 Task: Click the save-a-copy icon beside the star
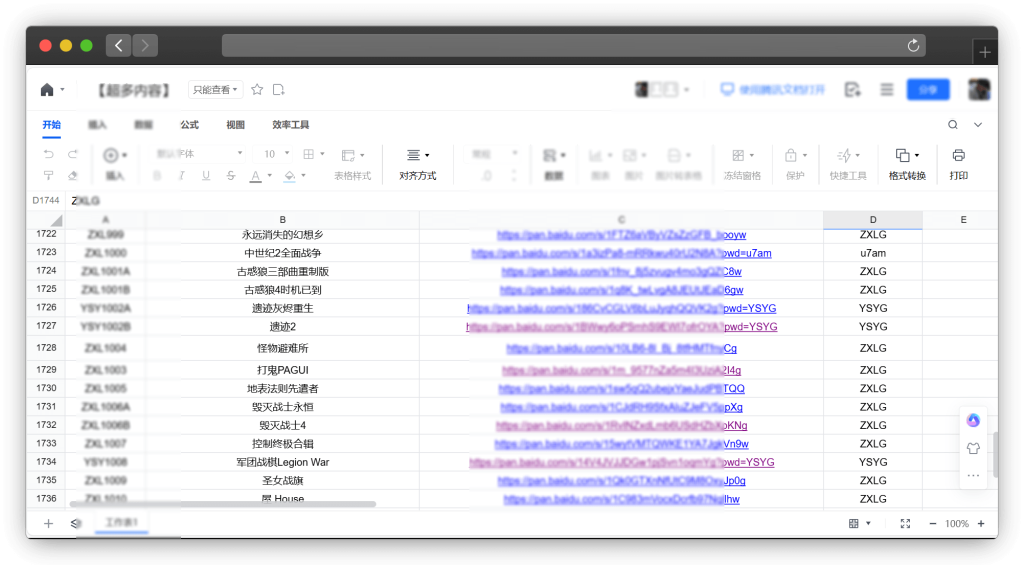pyautogui.click(x=279, y=89)
